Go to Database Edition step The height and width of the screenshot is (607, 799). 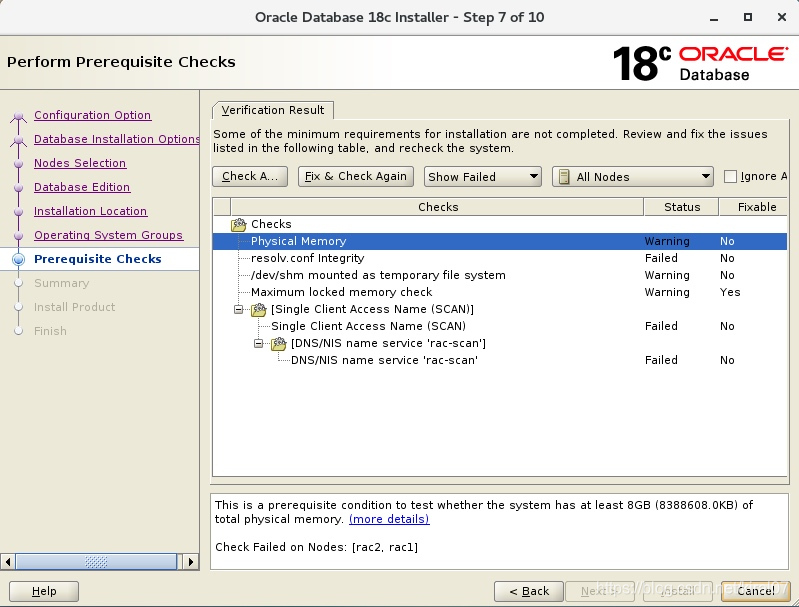coord(82,187)
